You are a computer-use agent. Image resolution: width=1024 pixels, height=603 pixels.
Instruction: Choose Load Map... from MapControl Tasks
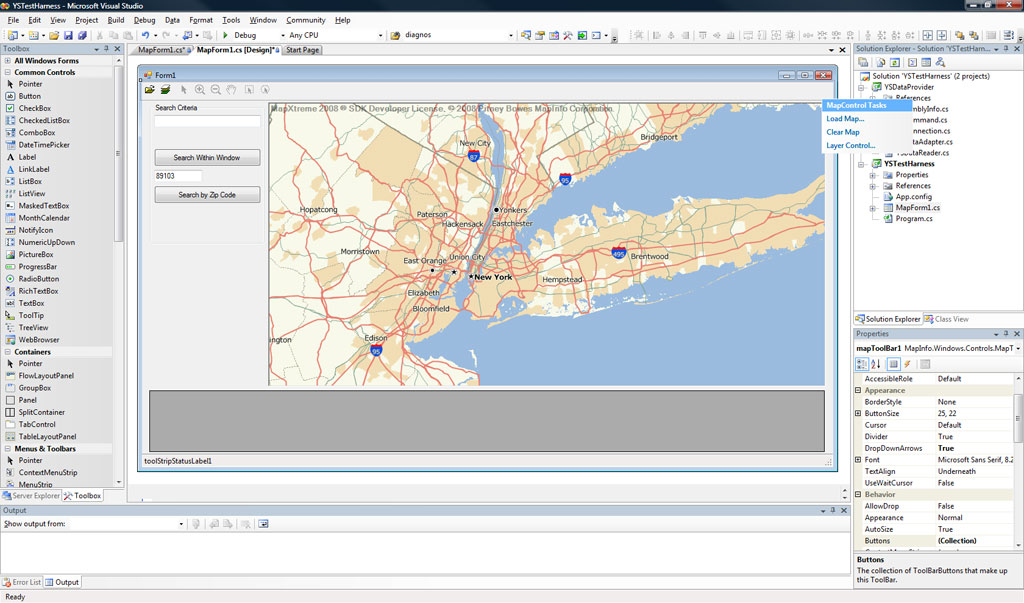point(845,119)
